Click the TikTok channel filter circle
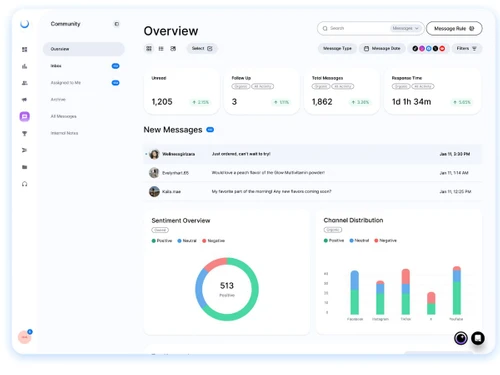This screenshot has width=500, height=375. coord(415,49)
